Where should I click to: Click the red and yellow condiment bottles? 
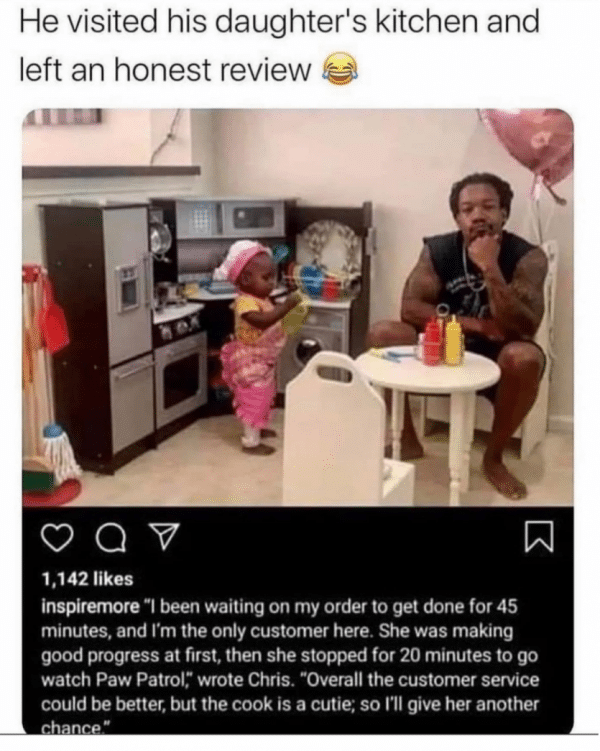(x=443, y=341)
